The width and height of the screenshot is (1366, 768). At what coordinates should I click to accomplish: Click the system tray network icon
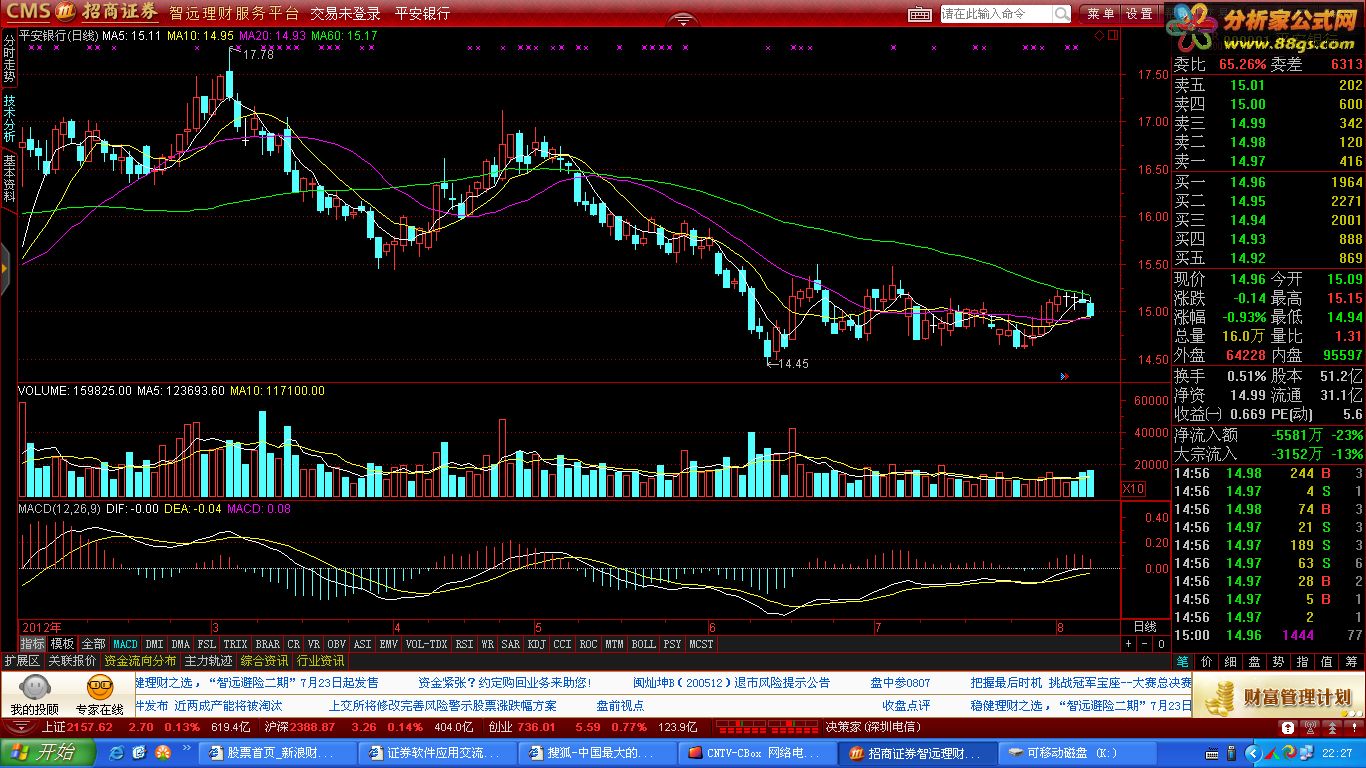click(x=1306, y=753)
